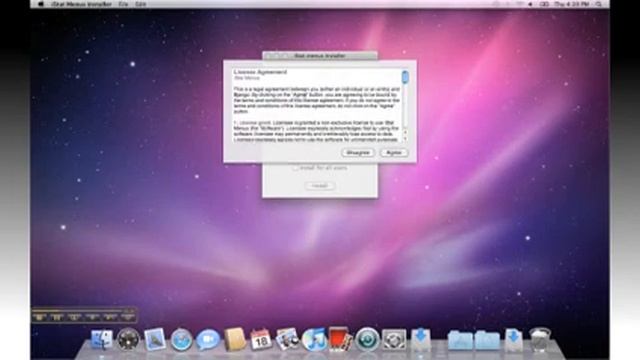Open Photo Booth from the Dock
Viewport: 640px width, 360px height.
pos(340,339)
